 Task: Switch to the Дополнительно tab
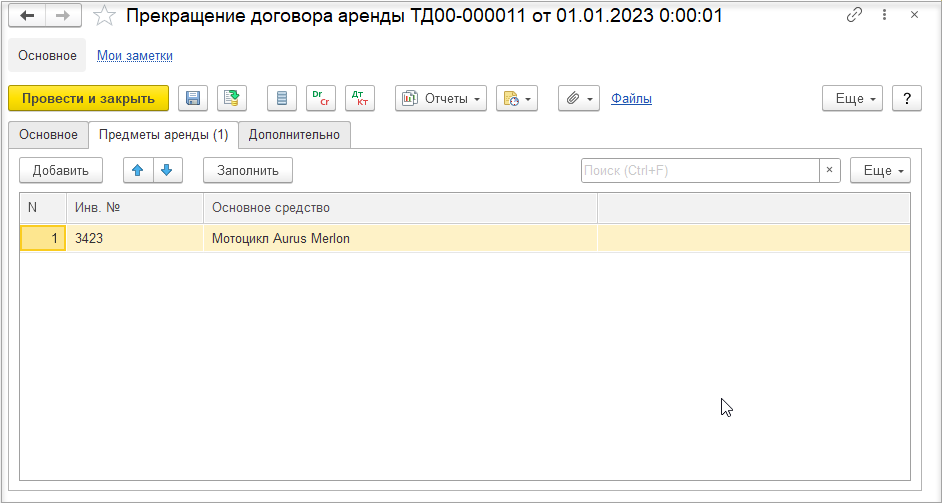tap(294, 135)
